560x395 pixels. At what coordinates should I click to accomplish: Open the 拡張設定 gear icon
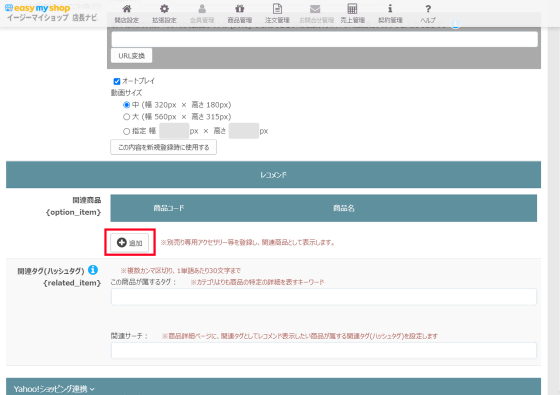click(x=164, y=9)
